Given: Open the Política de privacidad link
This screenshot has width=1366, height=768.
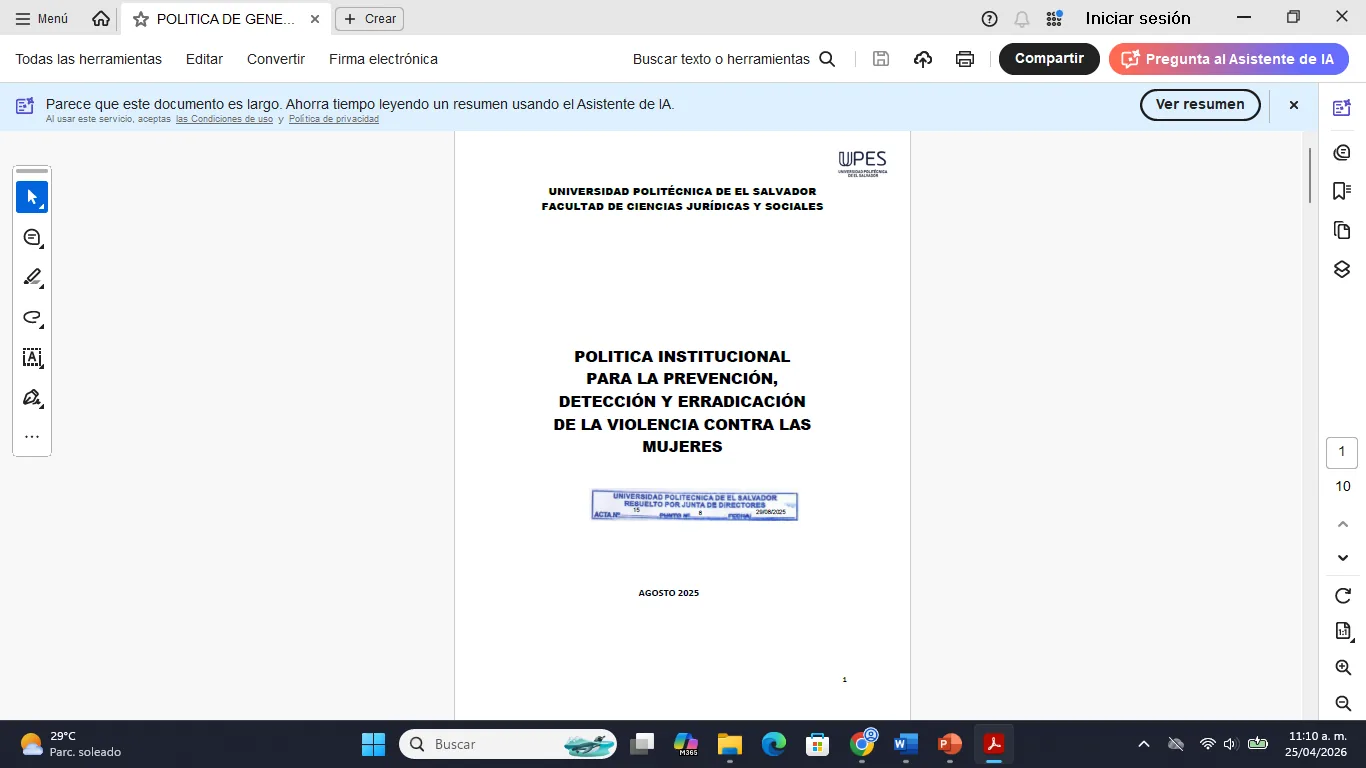Looking at the screenshot, I should [334, 119].
